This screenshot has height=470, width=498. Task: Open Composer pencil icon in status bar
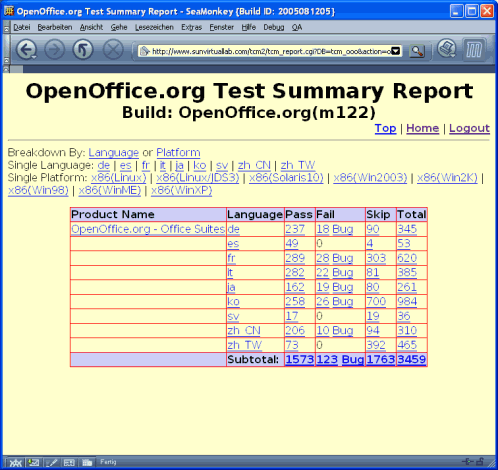click(x=51, y=463)
